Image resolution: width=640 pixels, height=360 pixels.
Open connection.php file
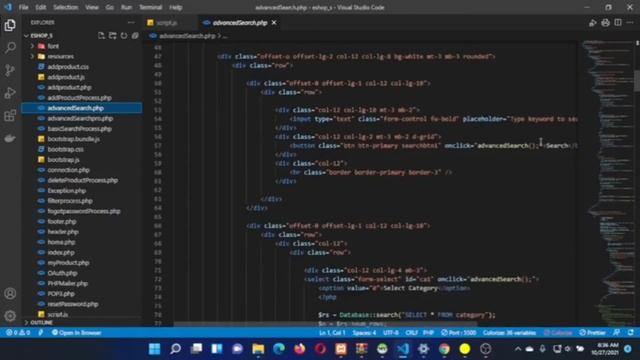click(69, 170)
